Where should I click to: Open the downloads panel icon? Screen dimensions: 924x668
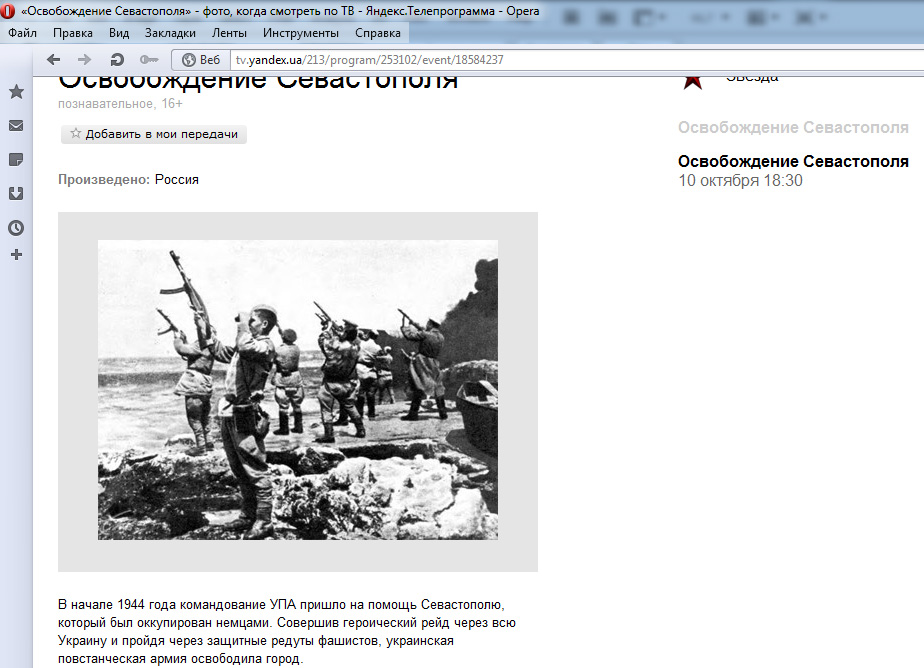tap(16, 193)
